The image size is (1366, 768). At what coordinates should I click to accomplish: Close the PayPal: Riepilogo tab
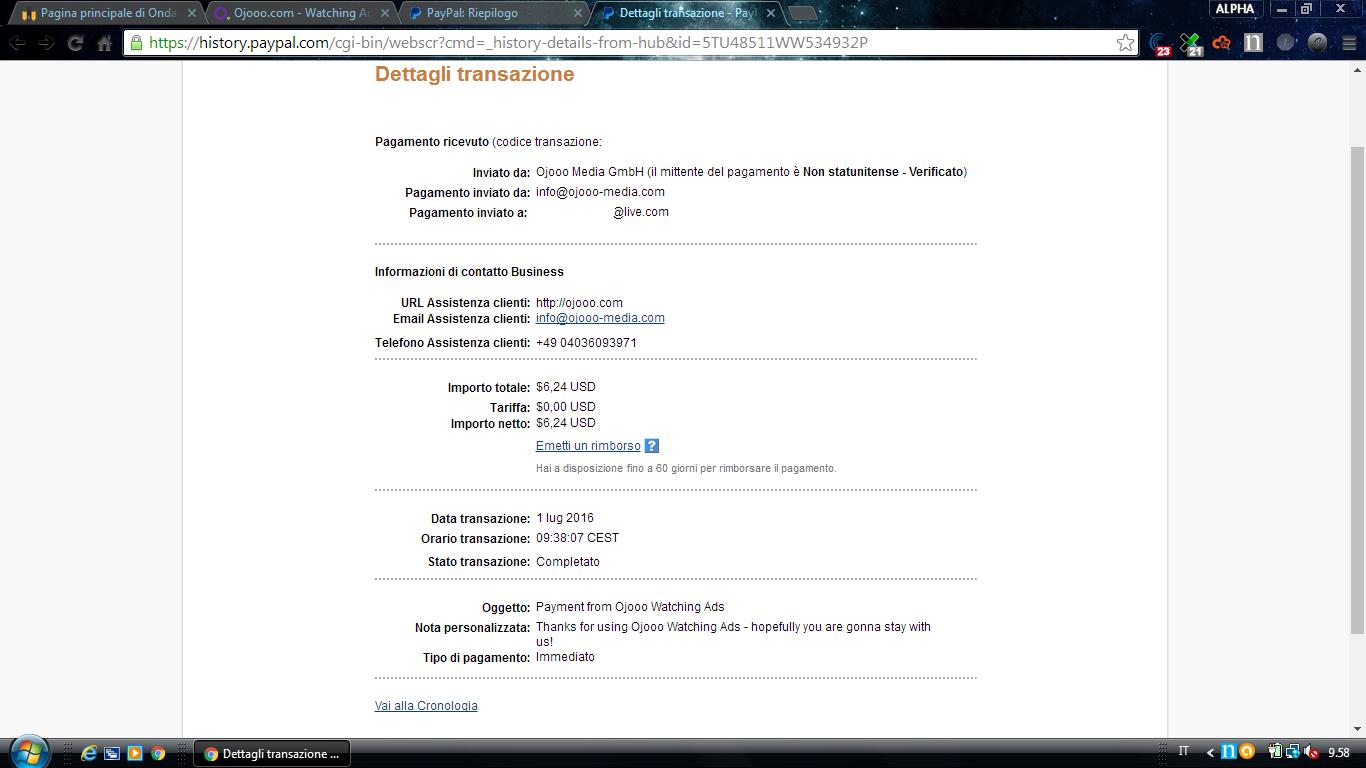pyautogui.click(x=579, y=13)
